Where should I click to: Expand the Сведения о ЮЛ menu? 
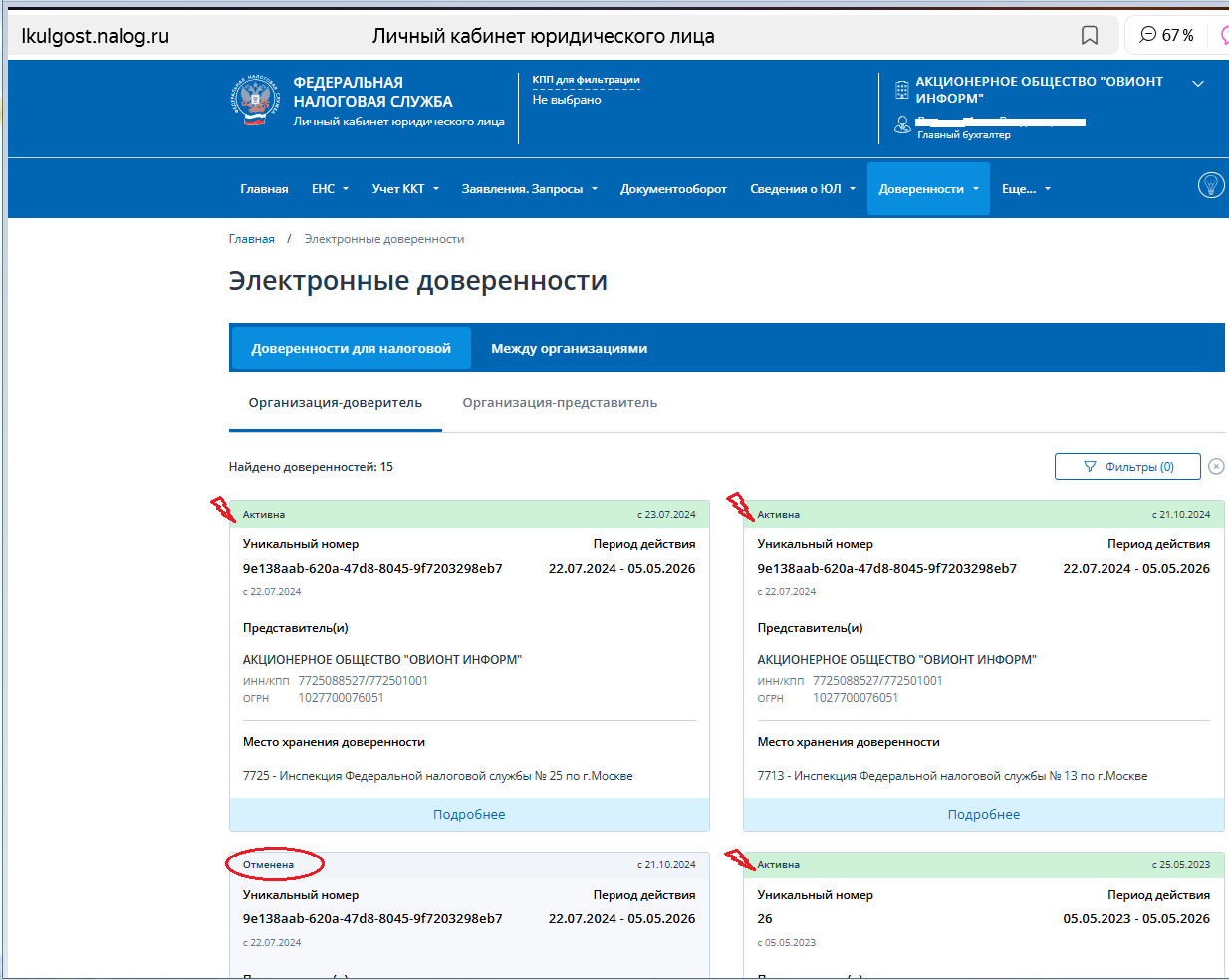(803, 189)
